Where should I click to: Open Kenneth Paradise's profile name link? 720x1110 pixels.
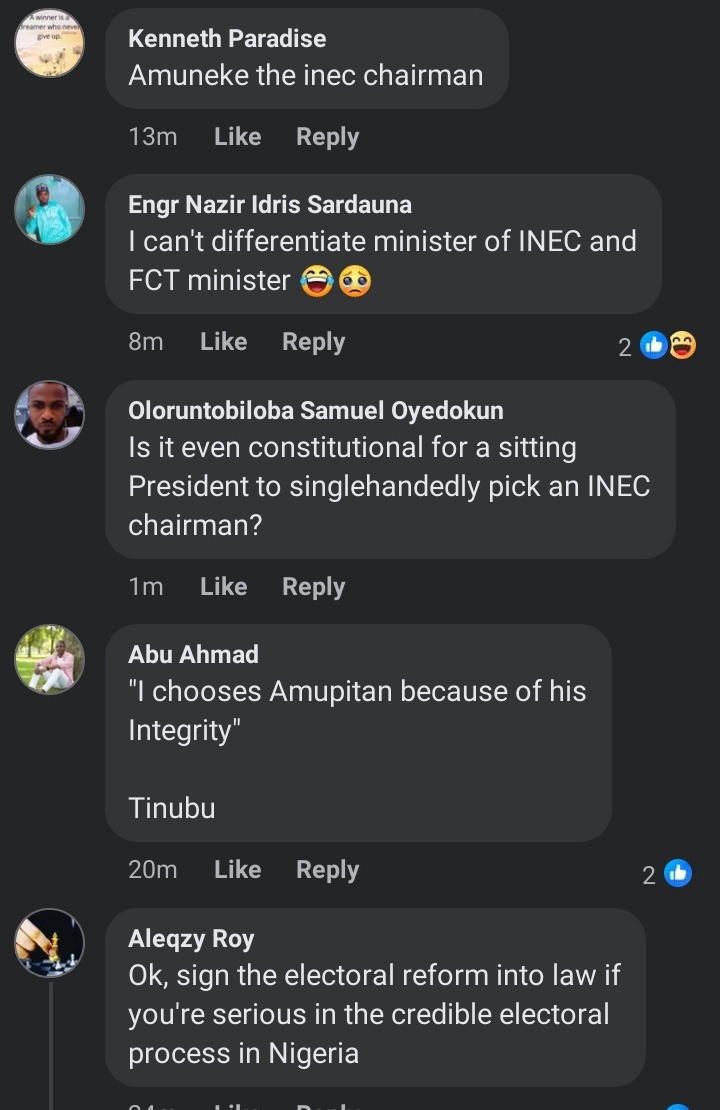click(x=227, y=39)
